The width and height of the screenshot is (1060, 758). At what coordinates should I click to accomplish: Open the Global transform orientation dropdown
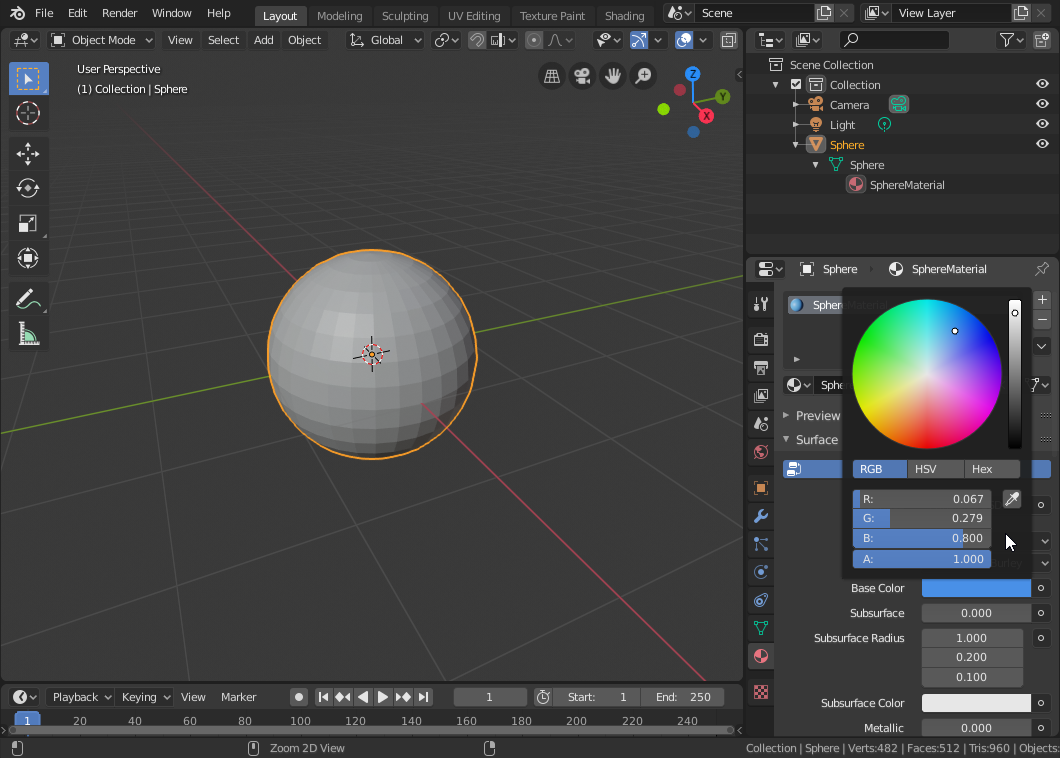coord(385,40)
